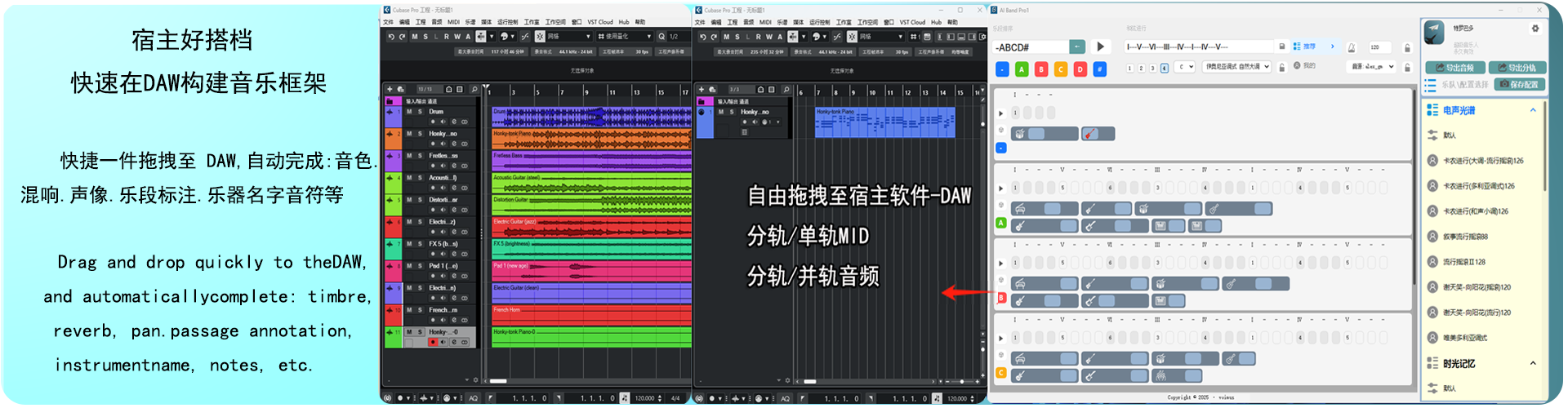Collapse the 时光记忆 preset group
Image resolution: width=1568 pixels, height=408 pixels.
[x=1533, y=363]
